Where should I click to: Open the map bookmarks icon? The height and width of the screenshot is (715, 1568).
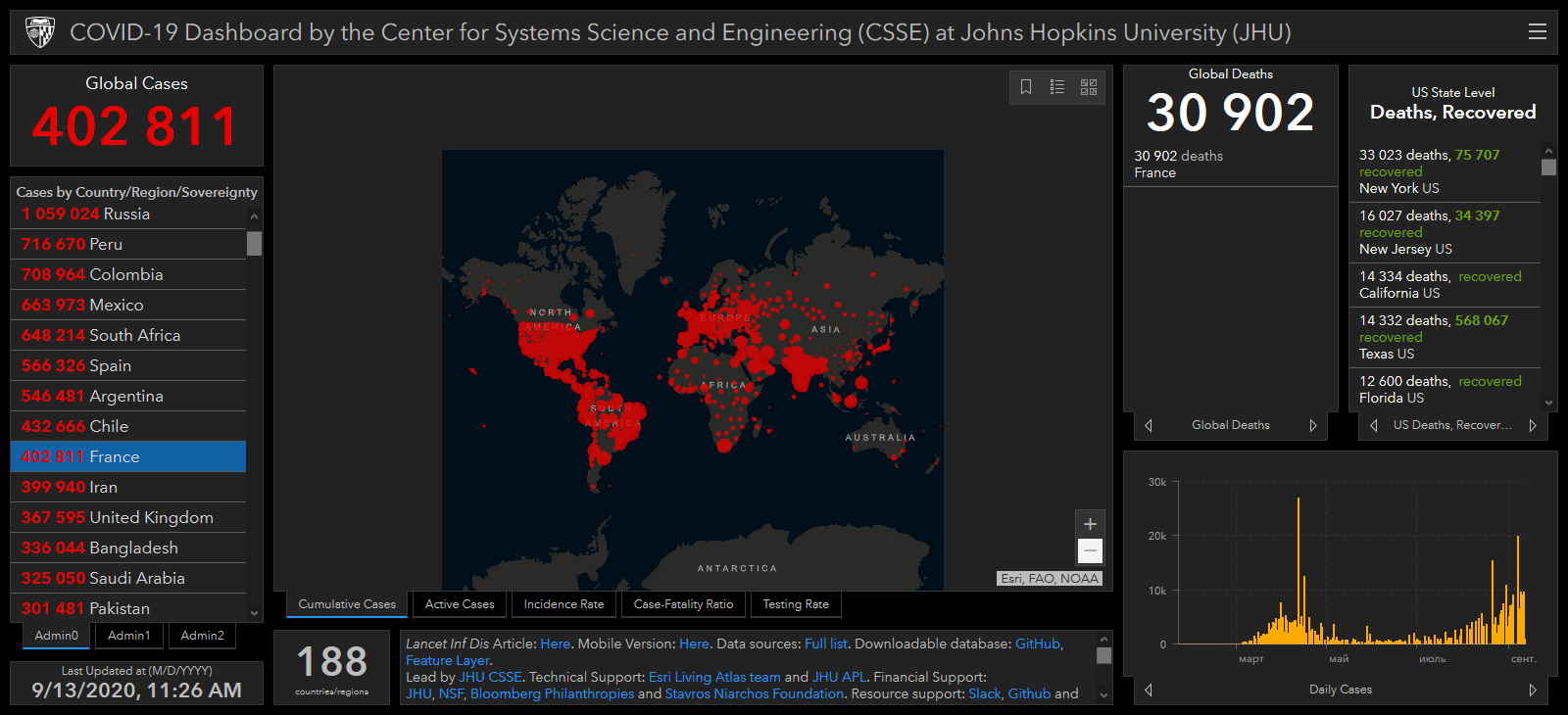[x=1026, y=87]
